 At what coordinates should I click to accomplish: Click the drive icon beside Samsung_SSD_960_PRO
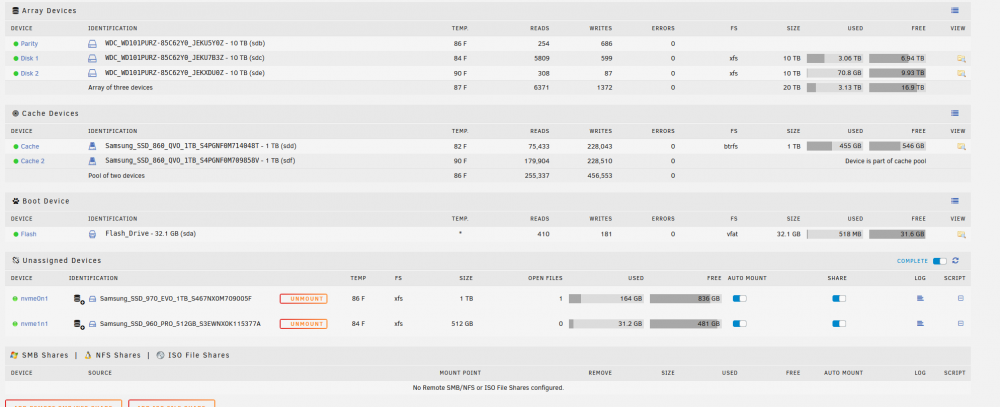coord(92,324)
